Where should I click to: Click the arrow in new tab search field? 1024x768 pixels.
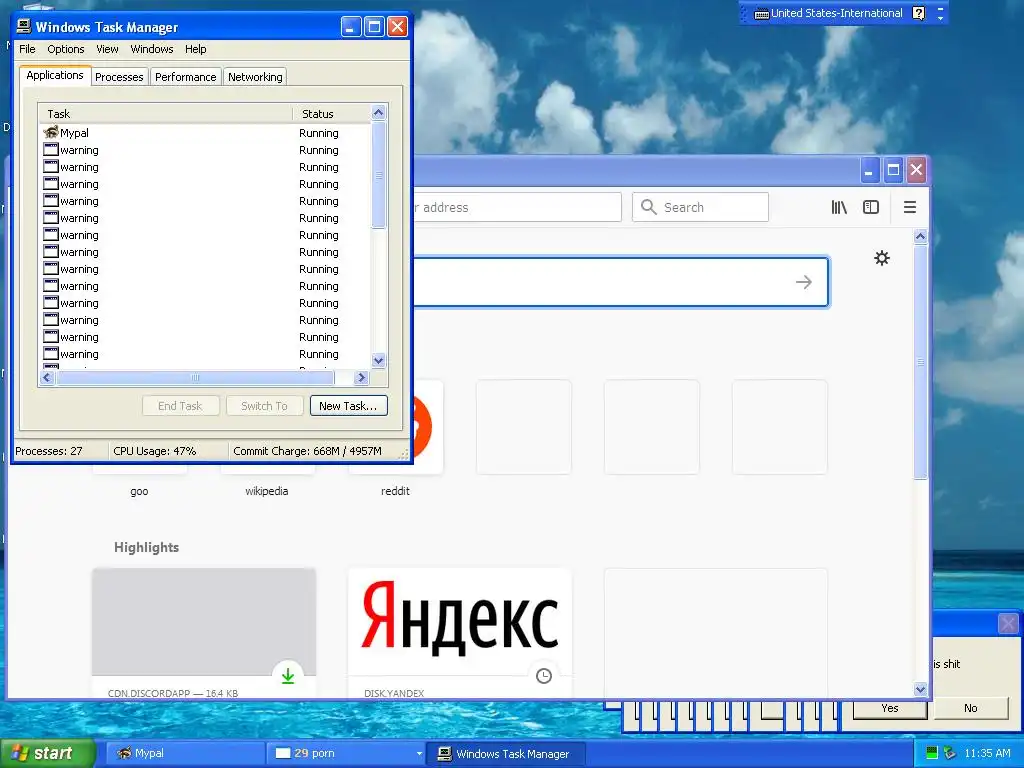click(804, 282)
